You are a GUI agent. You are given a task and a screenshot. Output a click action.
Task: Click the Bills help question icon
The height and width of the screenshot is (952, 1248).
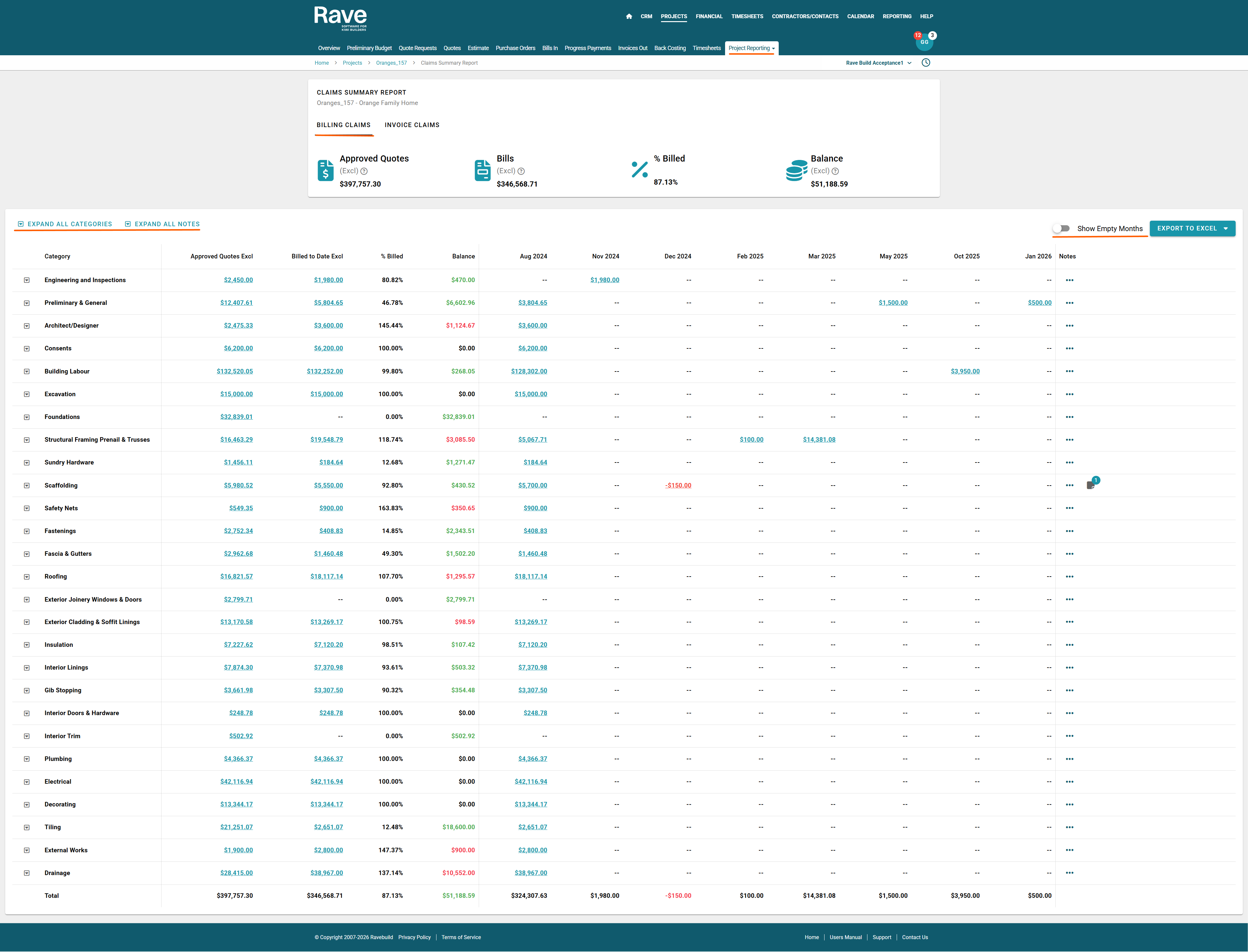[521, 171]
